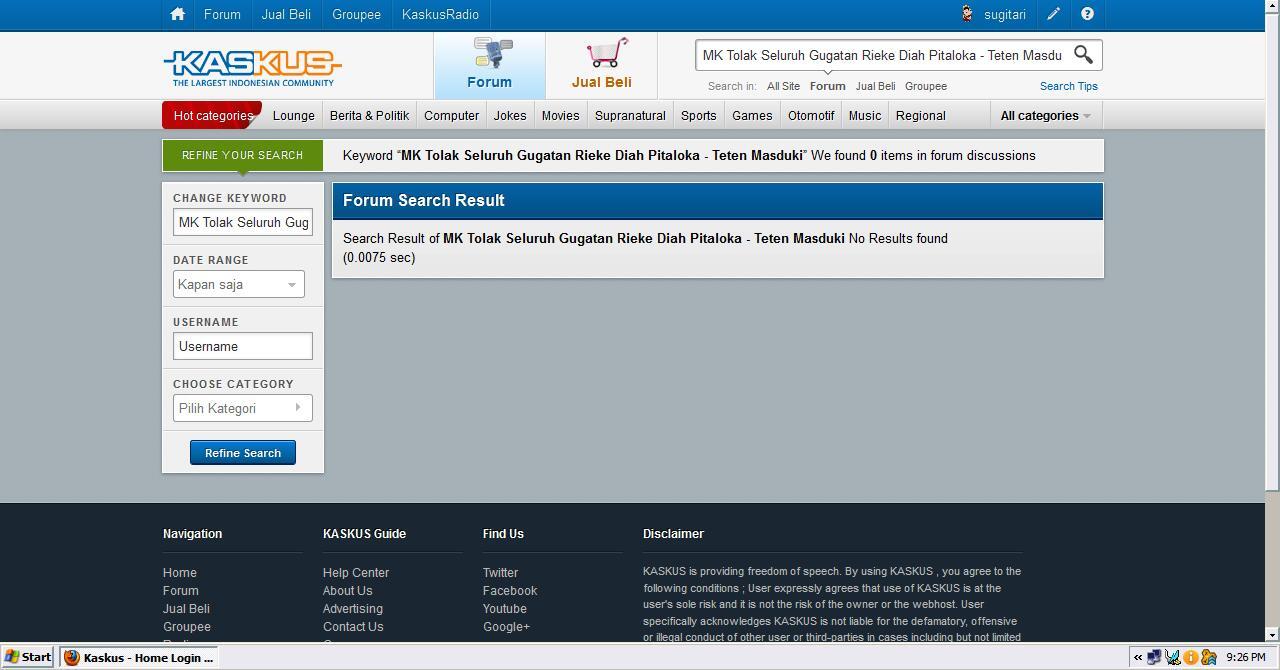Viewport: 1280px width, 670px height.
Task: Open Jual Beli in the top bar
Action: coord(286,14)
